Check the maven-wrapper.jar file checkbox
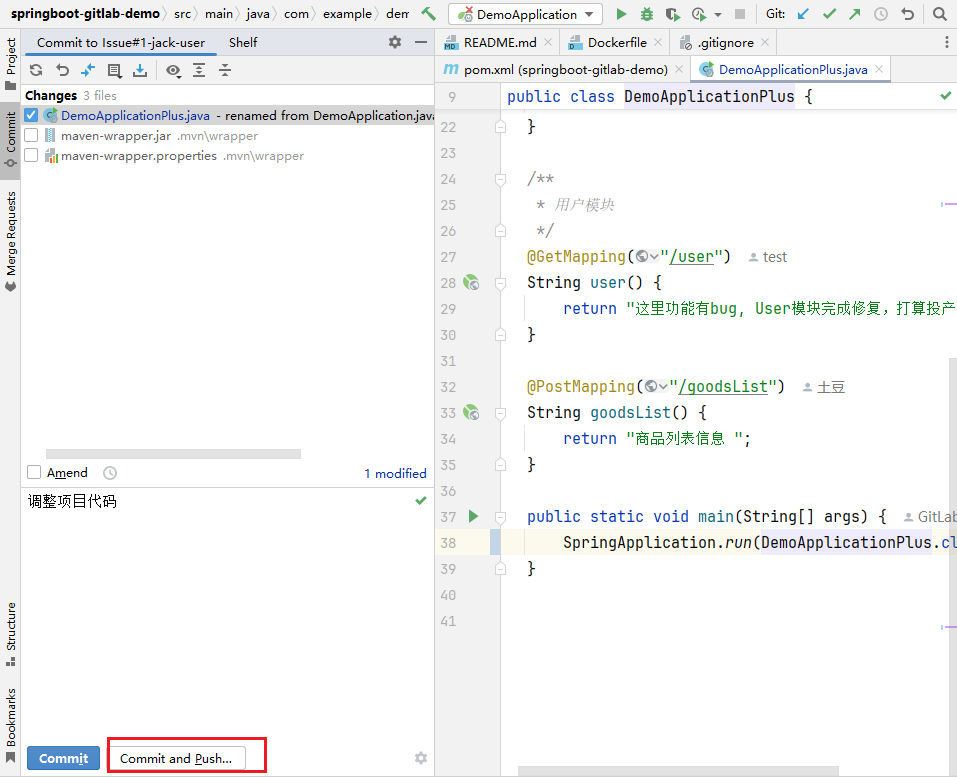957x777 pixels. [x=31, y=135]
